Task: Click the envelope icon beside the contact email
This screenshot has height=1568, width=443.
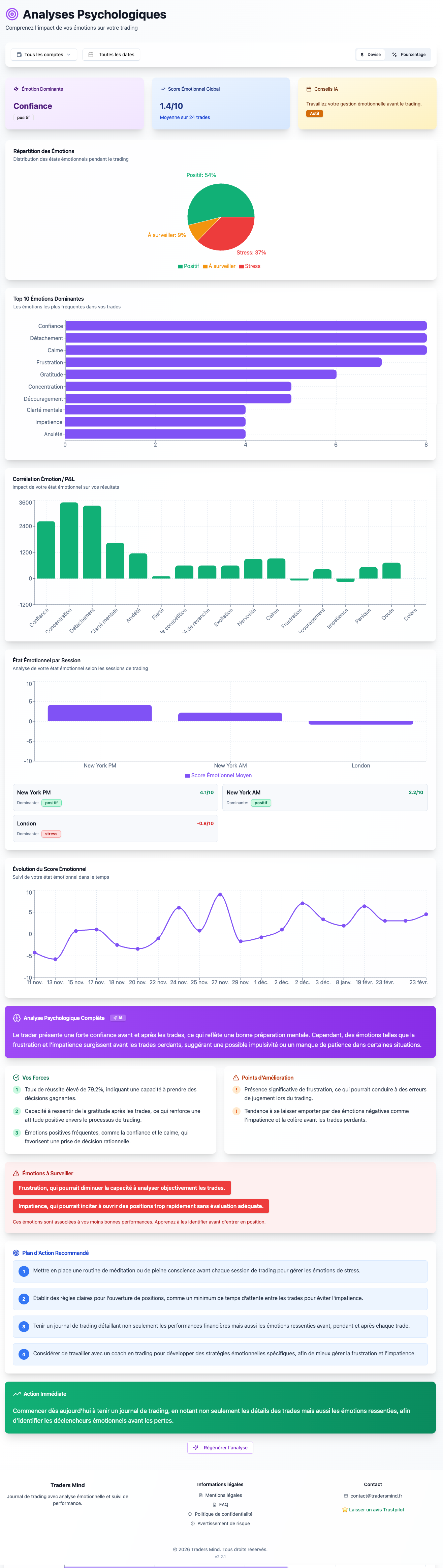Action: click(346, 1496)
